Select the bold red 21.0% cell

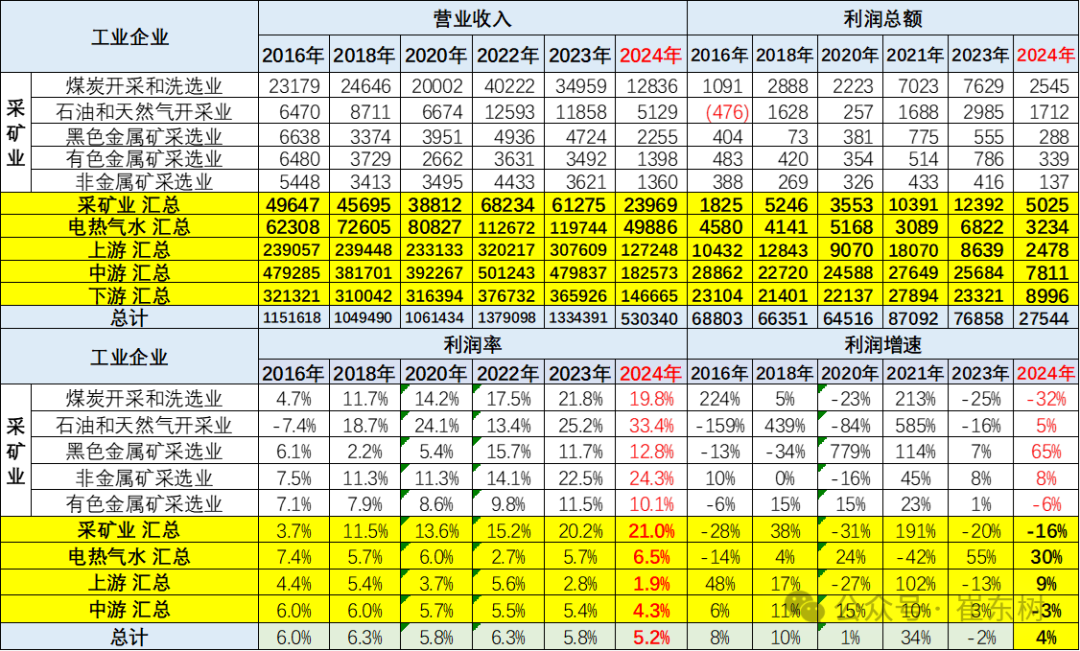tap(651, 530)
